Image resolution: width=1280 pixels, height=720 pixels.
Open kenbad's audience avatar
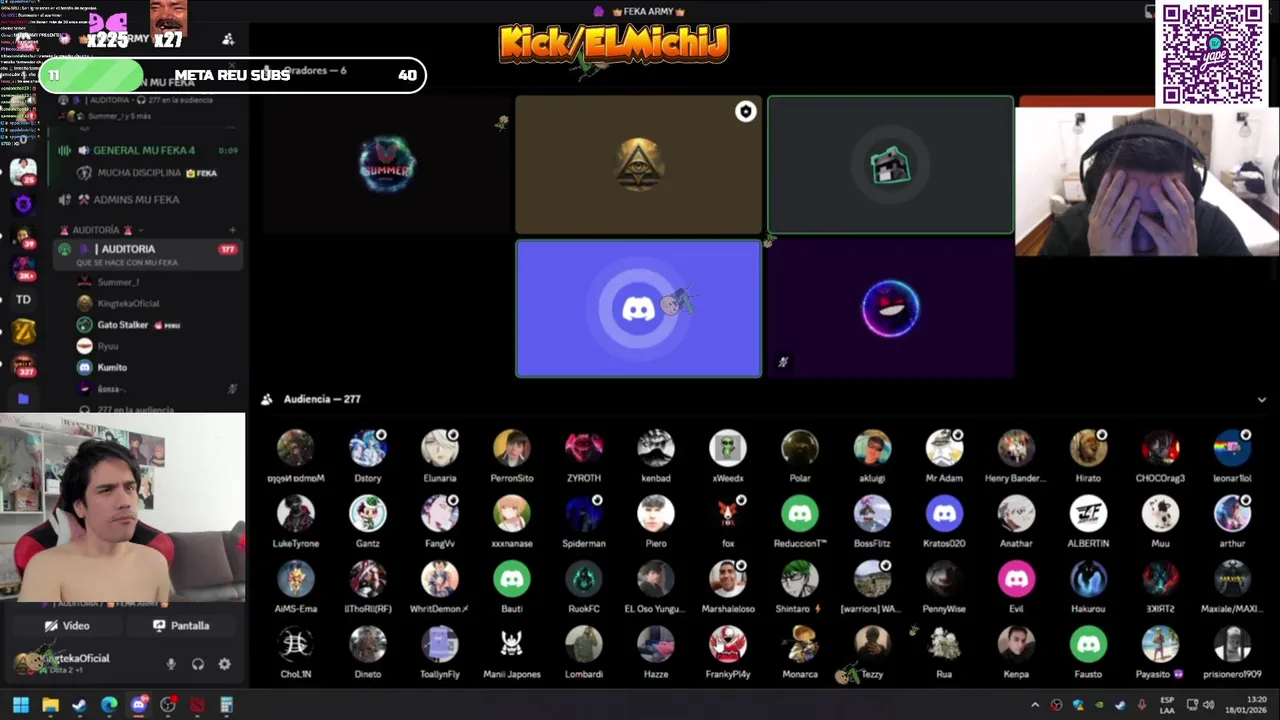(656, 448)
